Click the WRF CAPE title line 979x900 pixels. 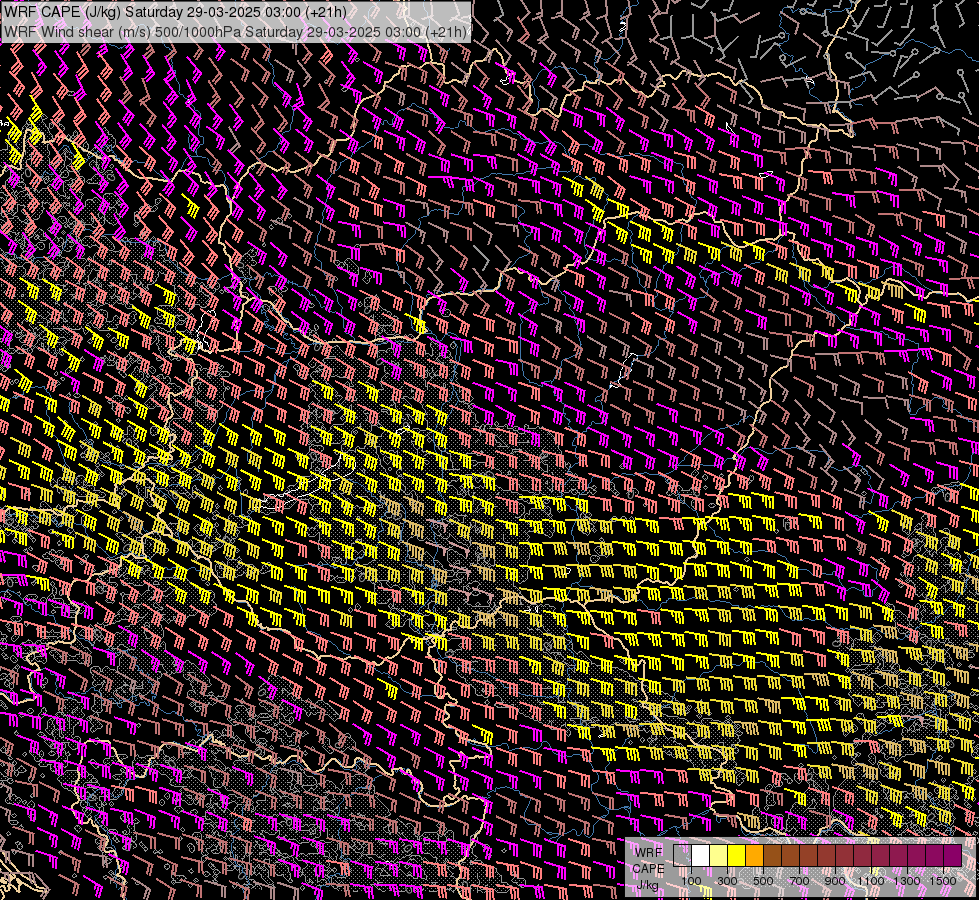click(175, 12)
